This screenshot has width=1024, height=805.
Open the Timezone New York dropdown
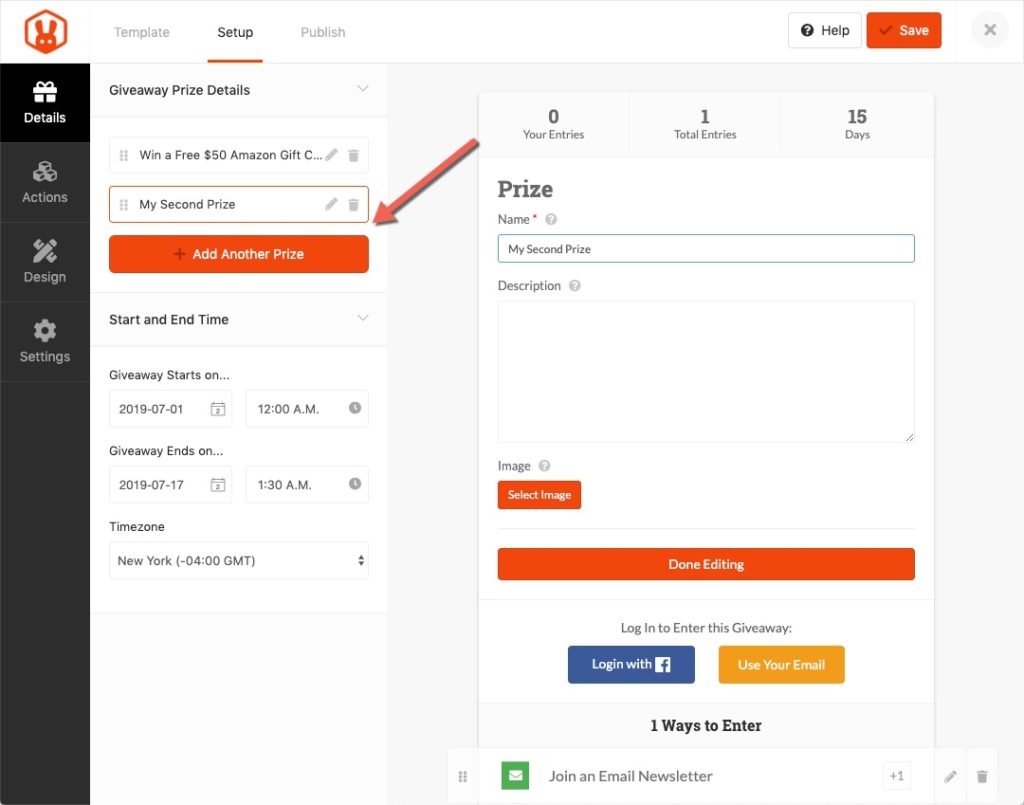239,561
